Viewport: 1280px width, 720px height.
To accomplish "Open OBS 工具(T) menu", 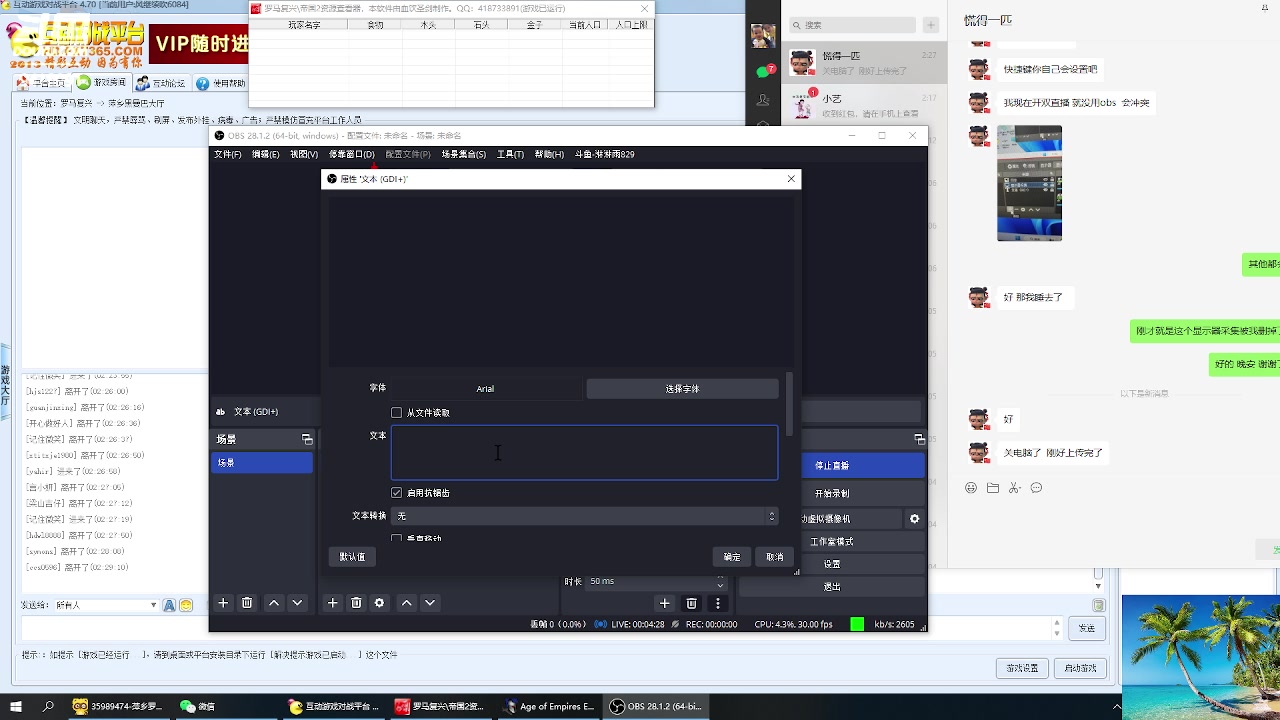I will 510,154.
